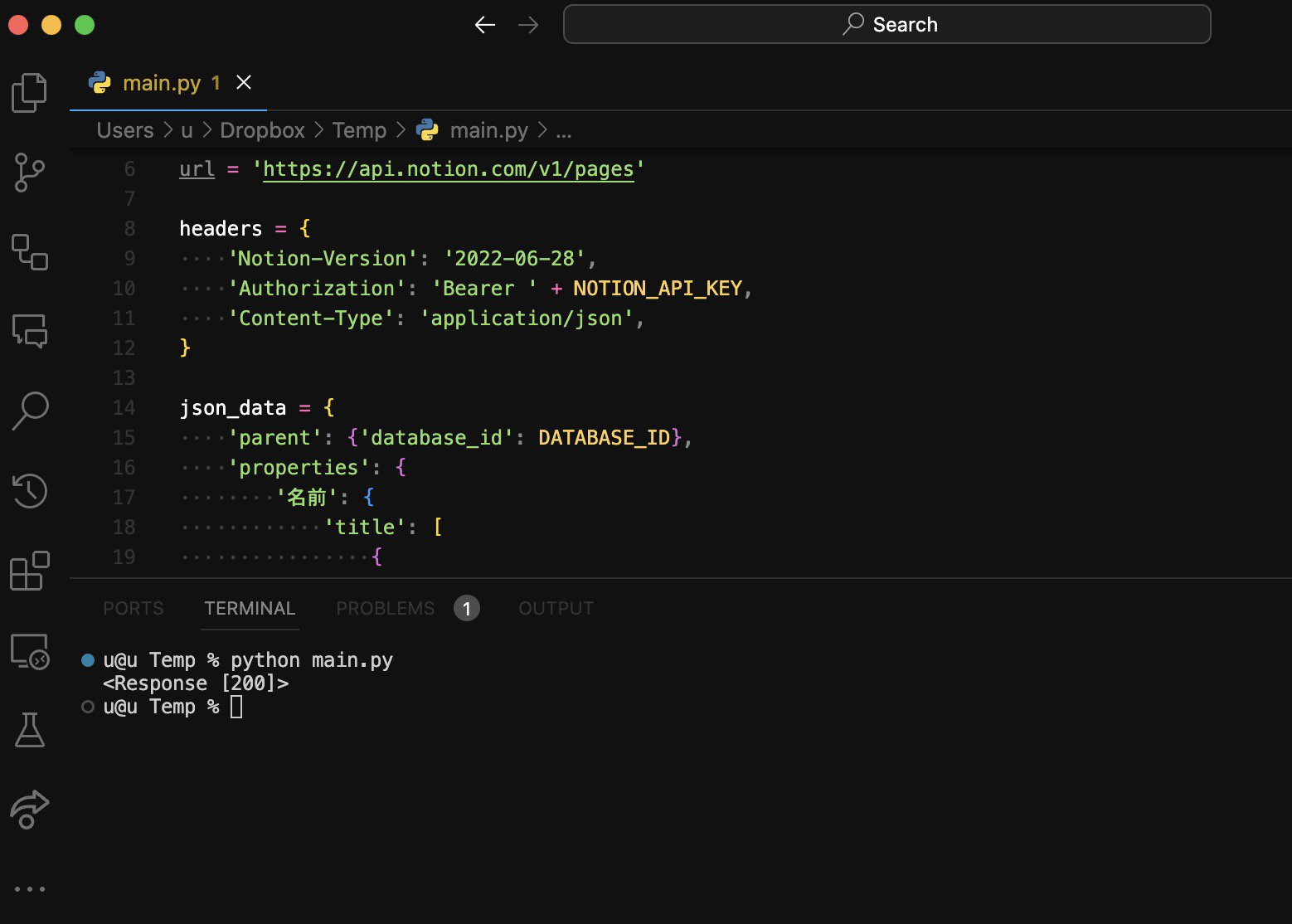Show additional views via ellipsis icon
The width and height of the screenshot is (1292, 924).
click(30, 889)
